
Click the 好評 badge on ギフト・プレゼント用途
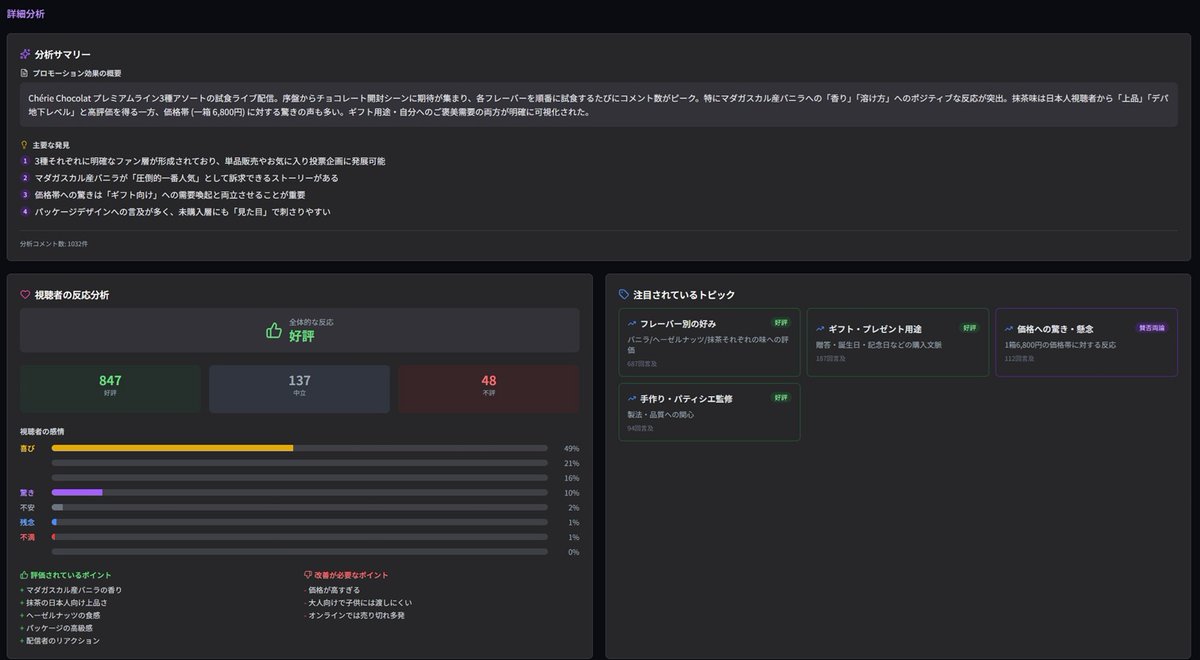[x=969, y=328]
